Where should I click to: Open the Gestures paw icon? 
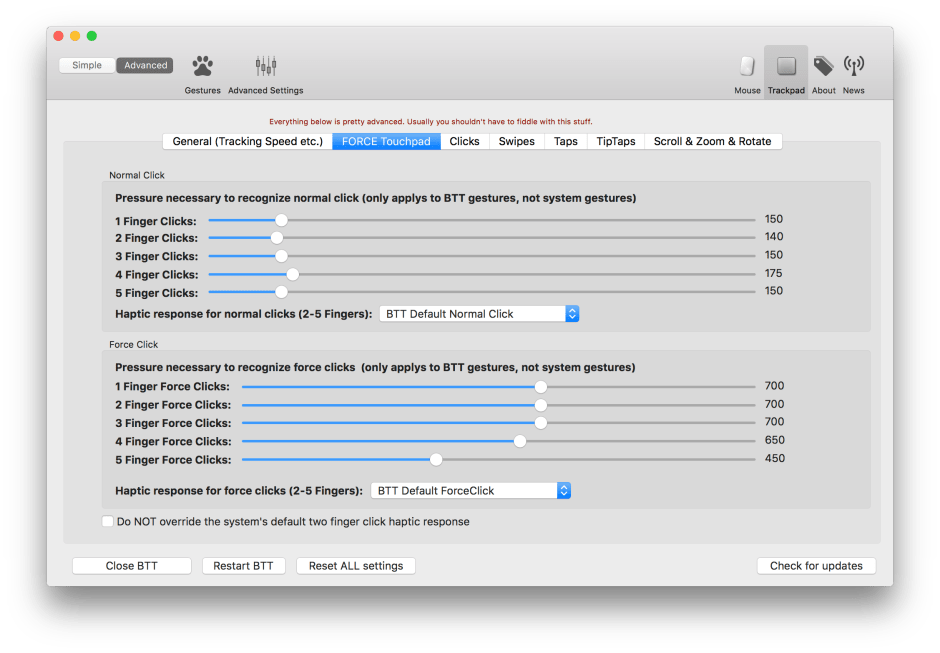click(x=202, y=67)
